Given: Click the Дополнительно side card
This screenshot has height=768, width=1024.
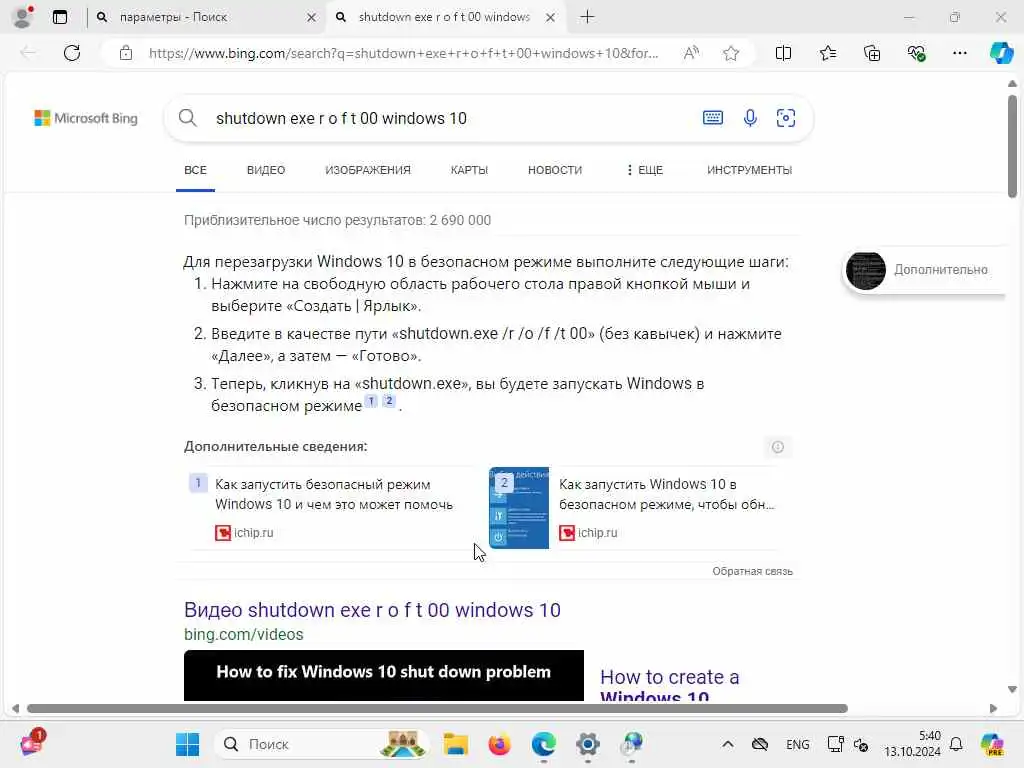Looking at the screenshot, I should click(923, 270).
